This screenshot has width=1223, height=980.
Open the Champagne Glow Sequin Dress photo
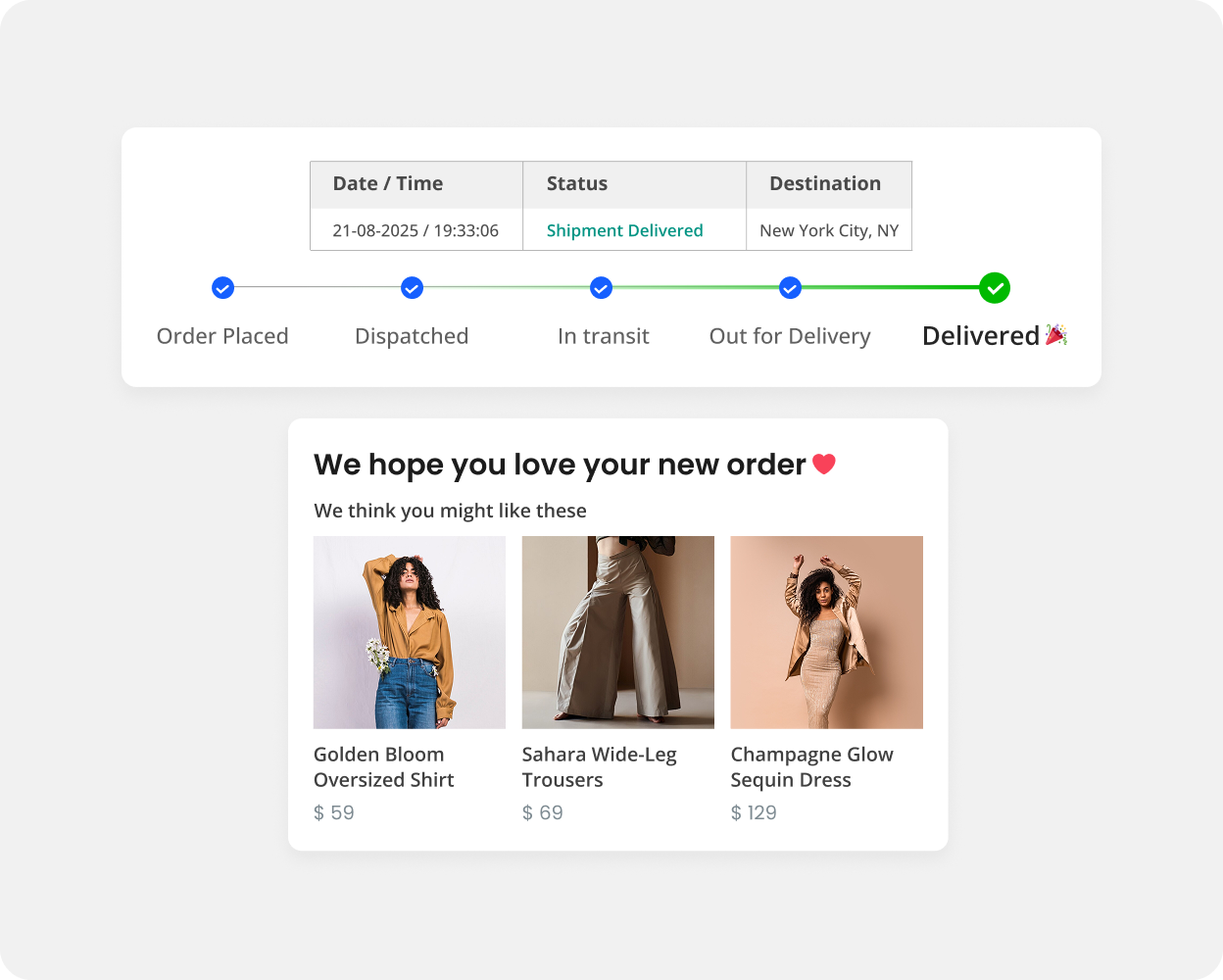tap(827, 632)
